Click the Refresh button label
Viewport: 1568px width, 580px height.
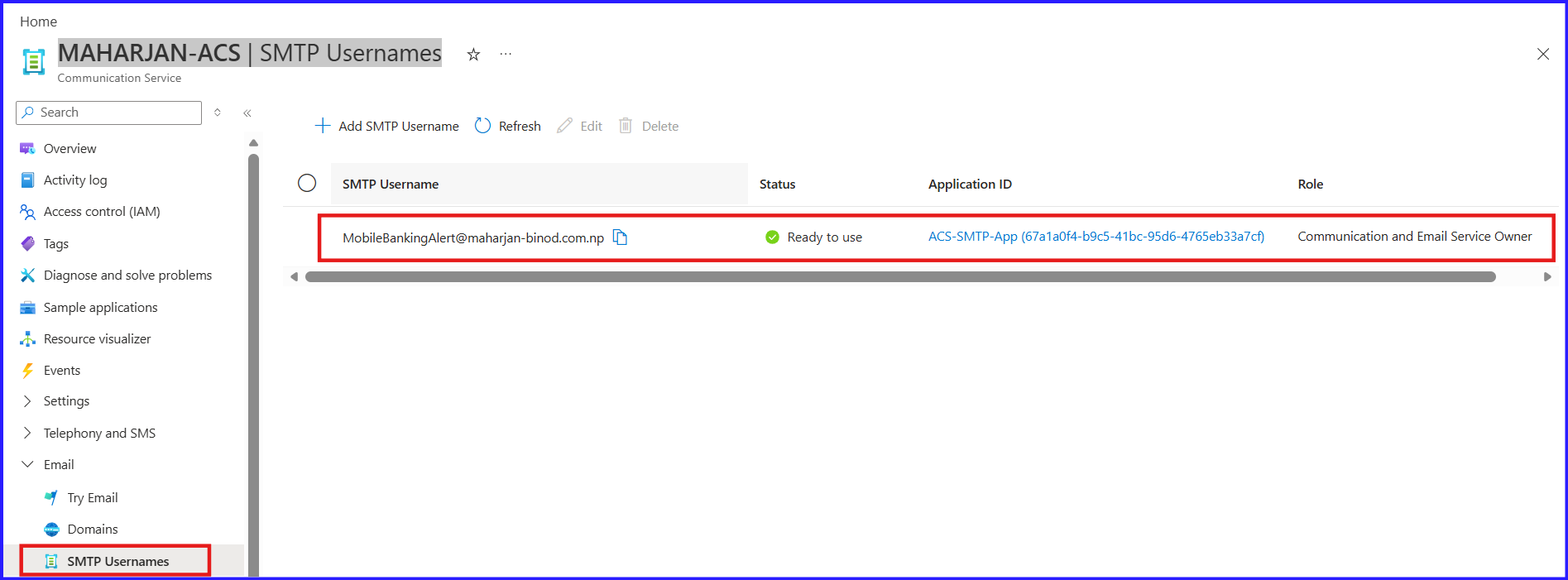tap(520, 126)
